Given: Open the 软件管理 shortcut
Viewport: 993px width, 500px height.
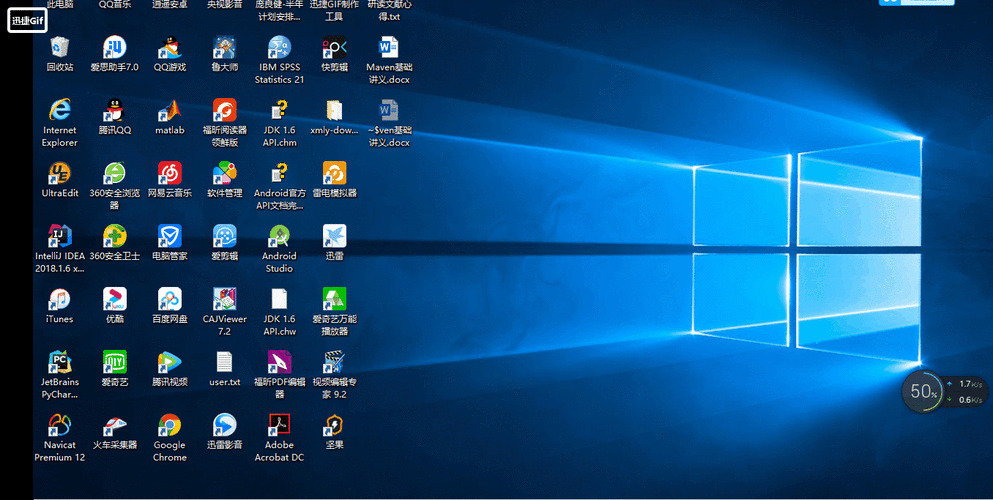Looking at the screenshot, I should click(225, 173).
